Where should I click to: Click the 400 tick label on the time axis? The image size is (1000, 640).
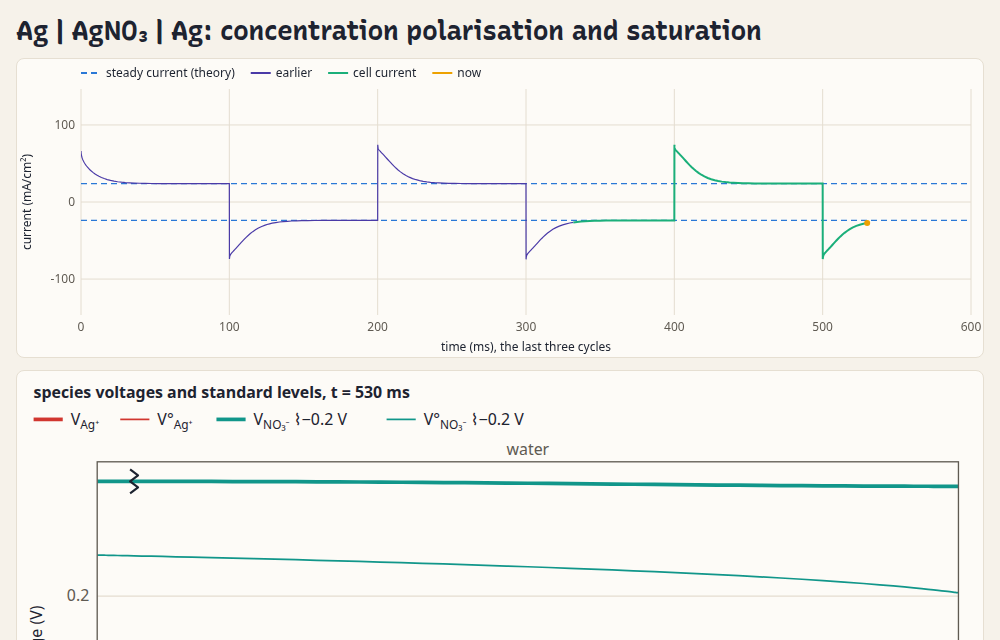tap(674, 327)
